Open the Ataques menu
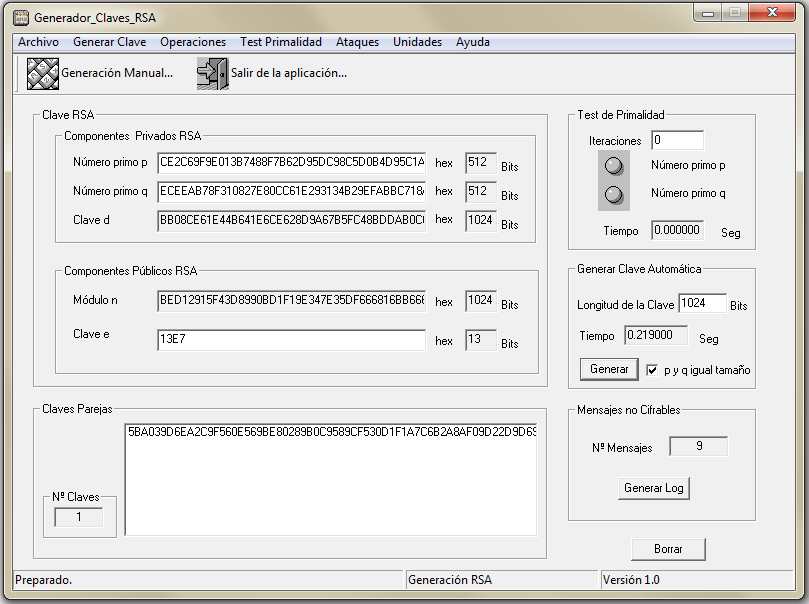Viewport: 809px width, 604px height. click(x=357, y=42)
